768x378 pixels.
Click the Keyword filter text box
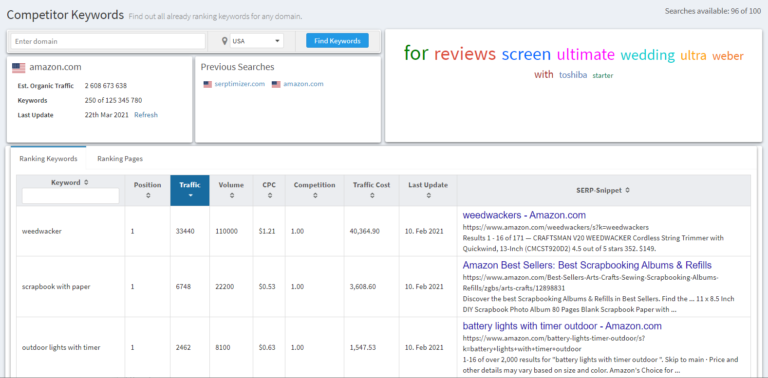(x=71, y=196)
